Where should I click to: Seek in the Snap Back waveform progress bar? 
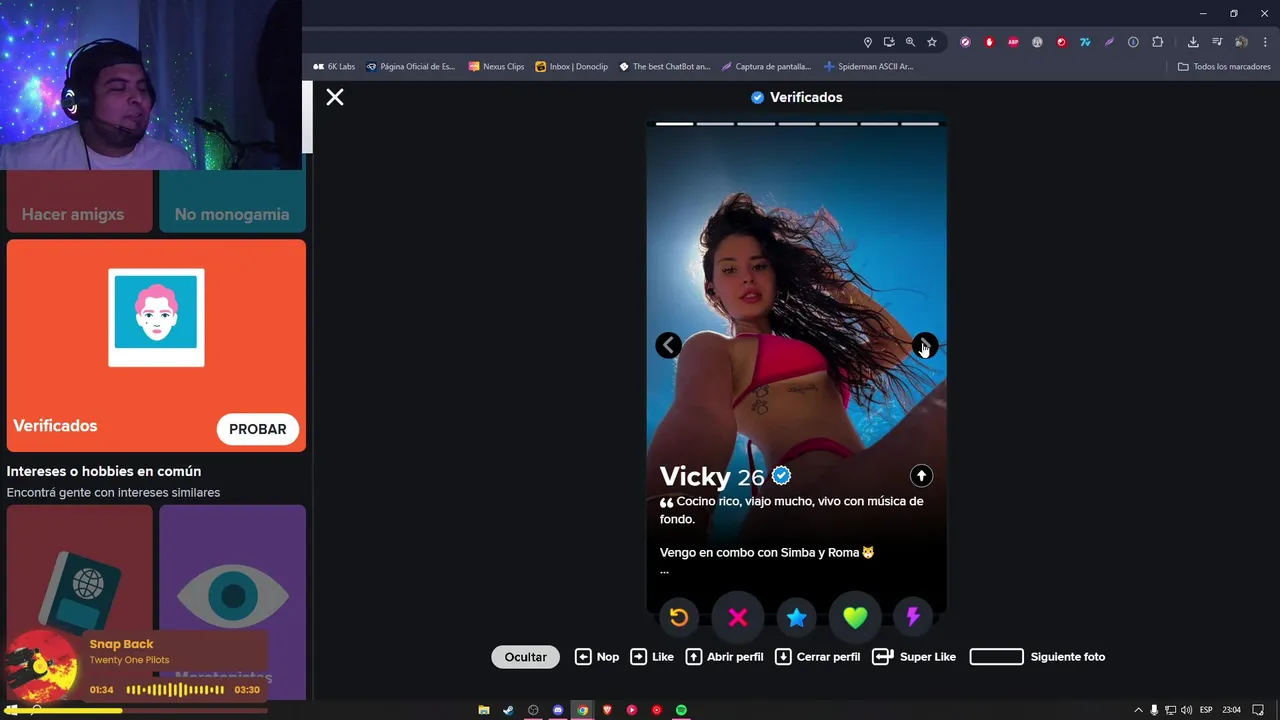coord(175,690)
